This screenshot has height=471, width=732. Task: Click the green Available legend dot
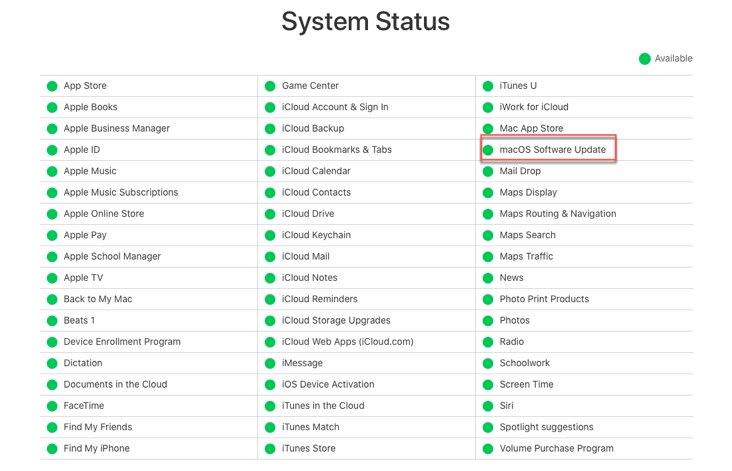tap(645, 59)
